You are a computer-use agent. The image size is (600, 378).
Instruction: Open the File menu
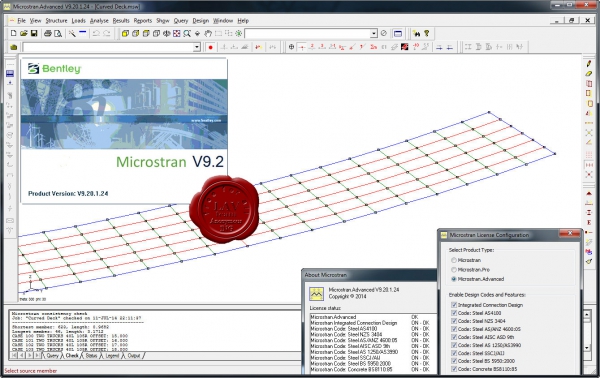[21, 21]
